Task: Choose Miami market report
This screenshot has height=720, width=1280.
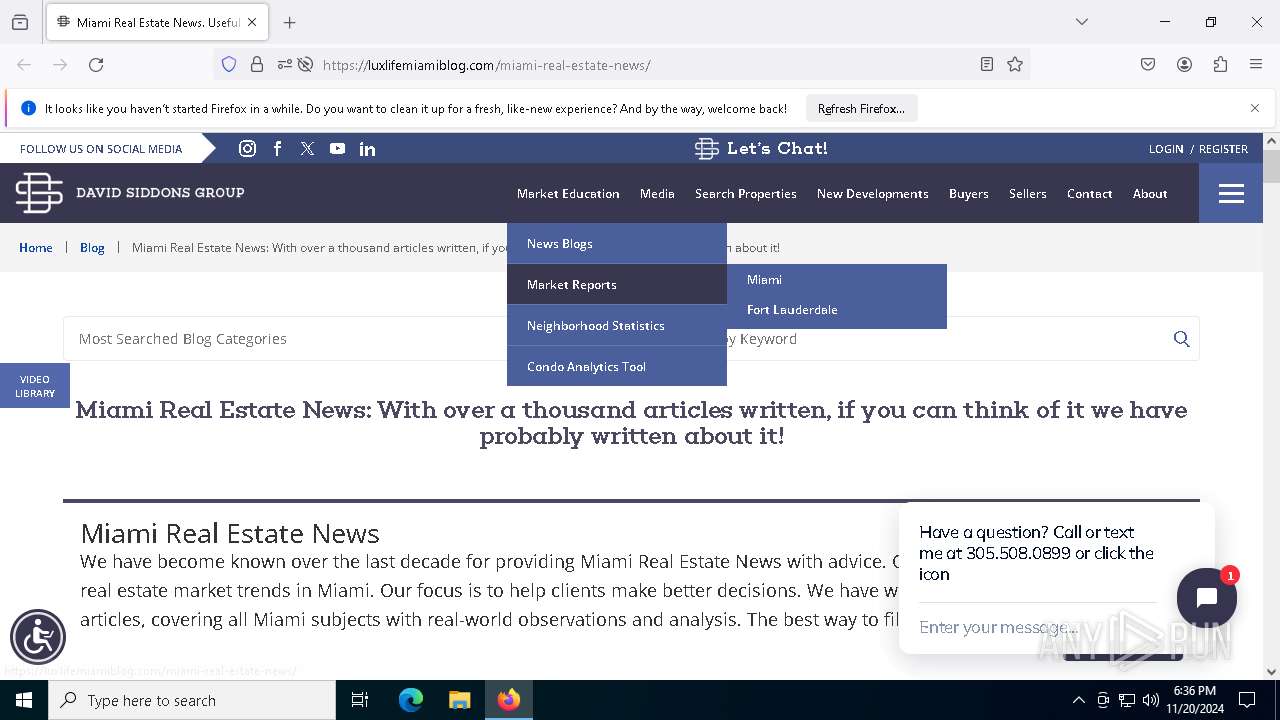Action: point(764,280)
